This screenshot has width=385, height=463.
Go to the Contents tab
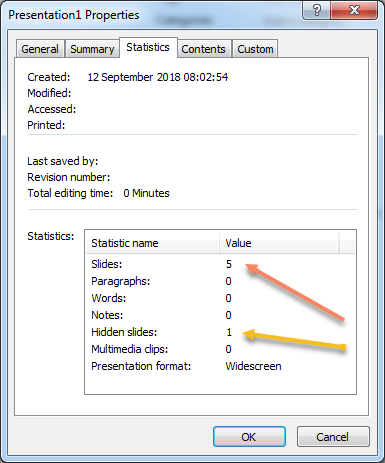pyautogui.click(x=204, y=49)
